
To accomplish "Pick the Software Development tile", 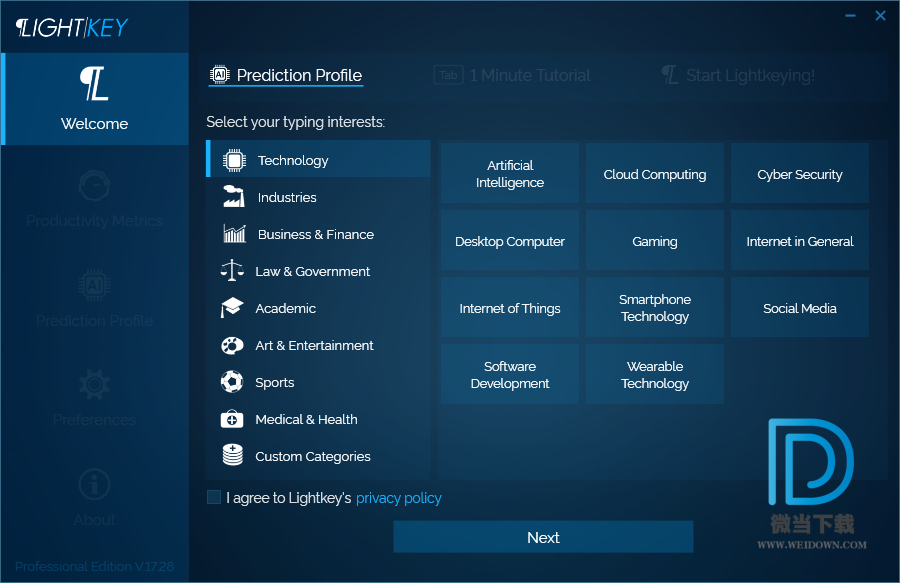I will [510, 374].
